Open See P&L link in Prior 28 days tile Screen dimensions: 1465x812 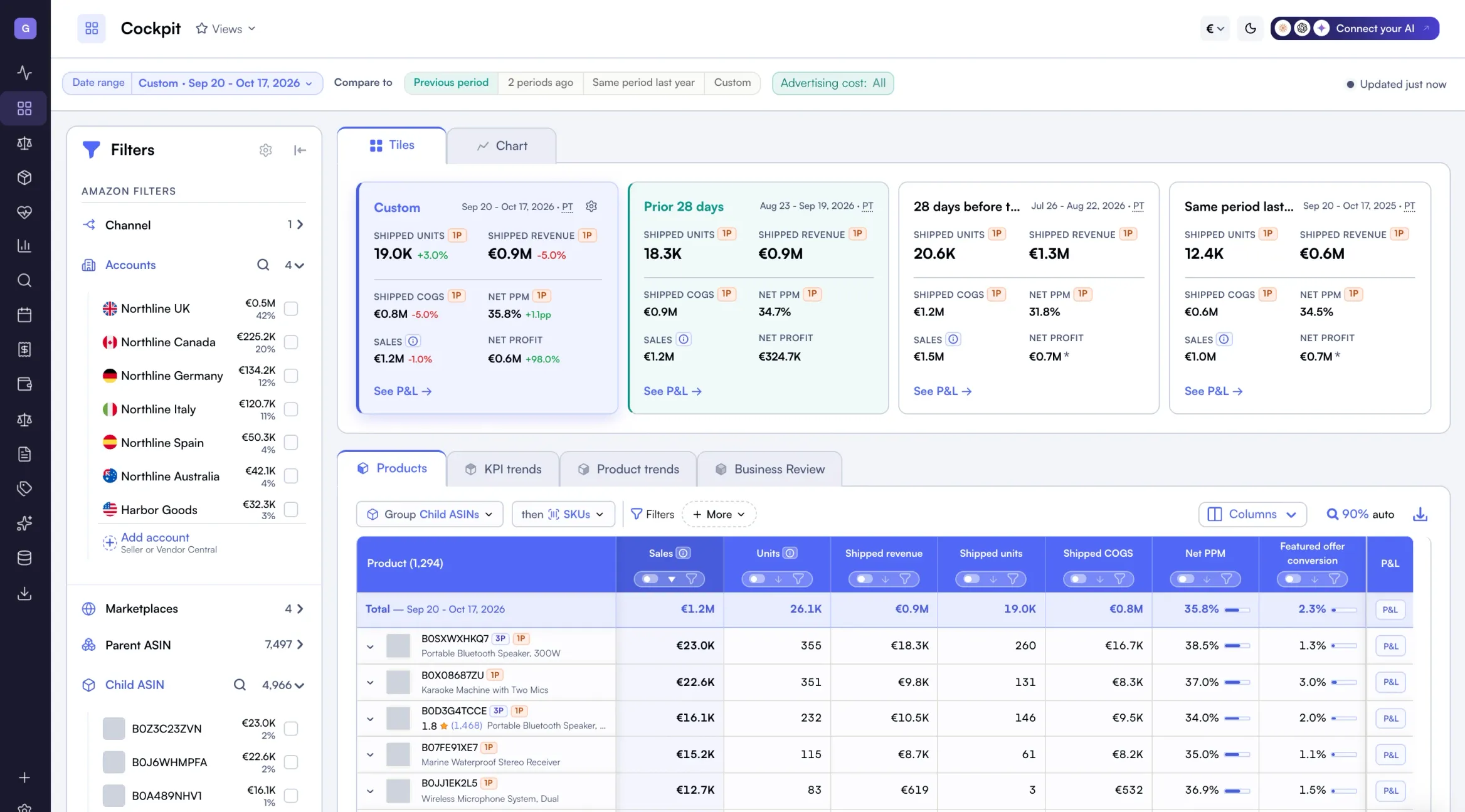672,391
